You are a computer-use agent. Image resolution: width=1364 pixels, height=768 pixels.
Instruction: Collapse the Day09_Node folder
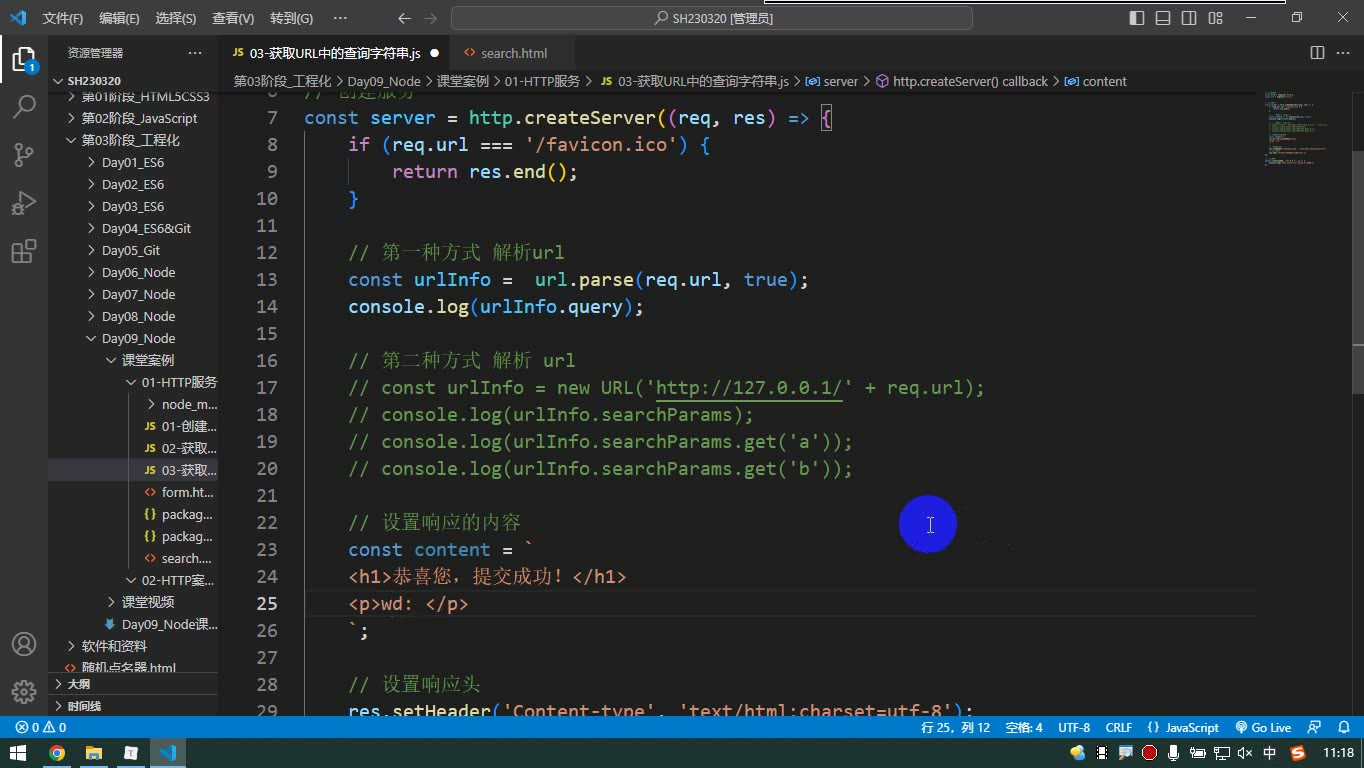(138, 338)
